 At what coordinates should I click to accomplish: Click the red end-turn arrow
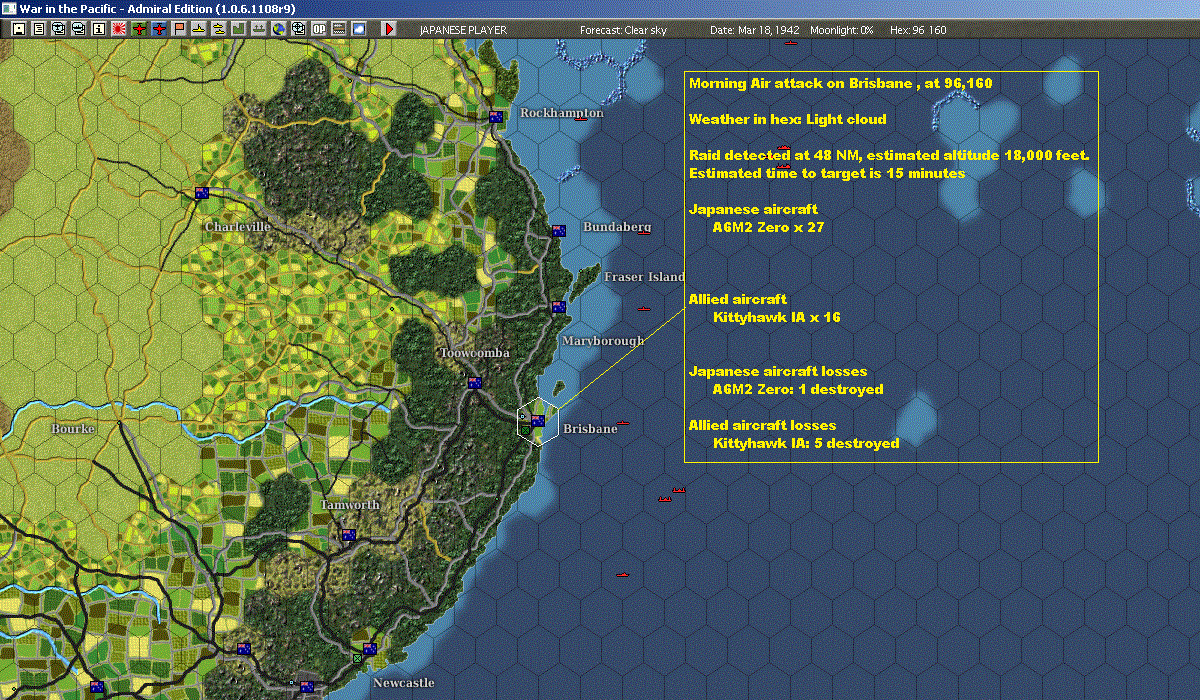[390, 29]
